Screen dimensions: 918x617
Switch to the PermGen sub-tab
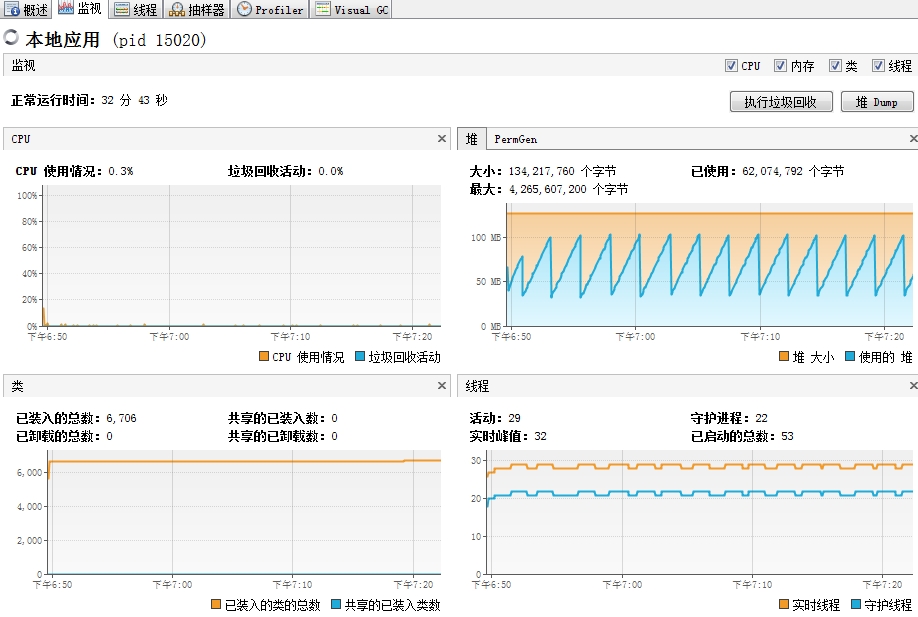pos(515,139)
